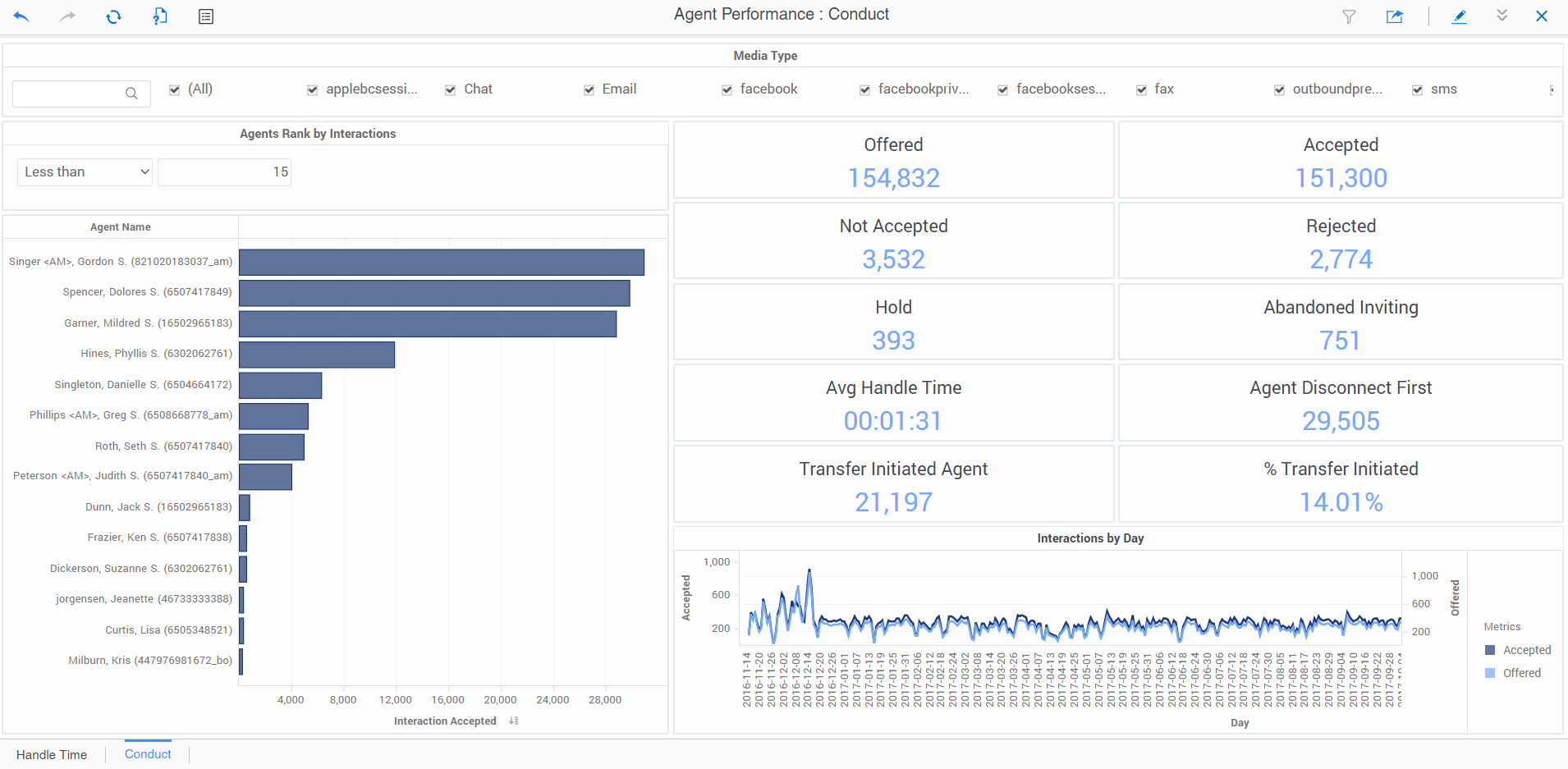Click the double chevron collapse icon
The width and height of the screenshot is (1568, 769).
click(x=1501, y=16)
